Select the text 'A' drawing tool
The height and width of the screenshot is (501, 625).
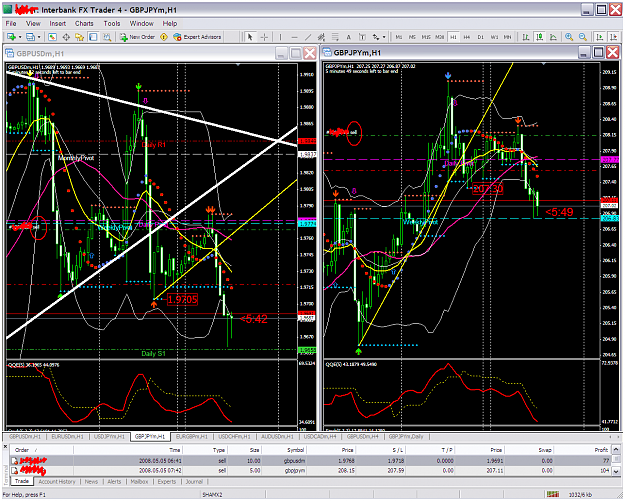[x=348, y=37]
